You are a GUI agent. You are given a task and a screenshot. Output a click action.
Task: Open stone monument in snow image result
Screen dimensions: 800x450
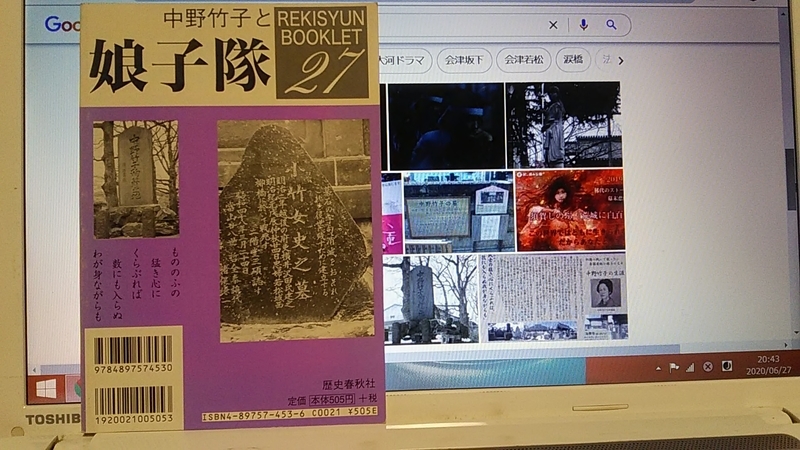[431, 299]
